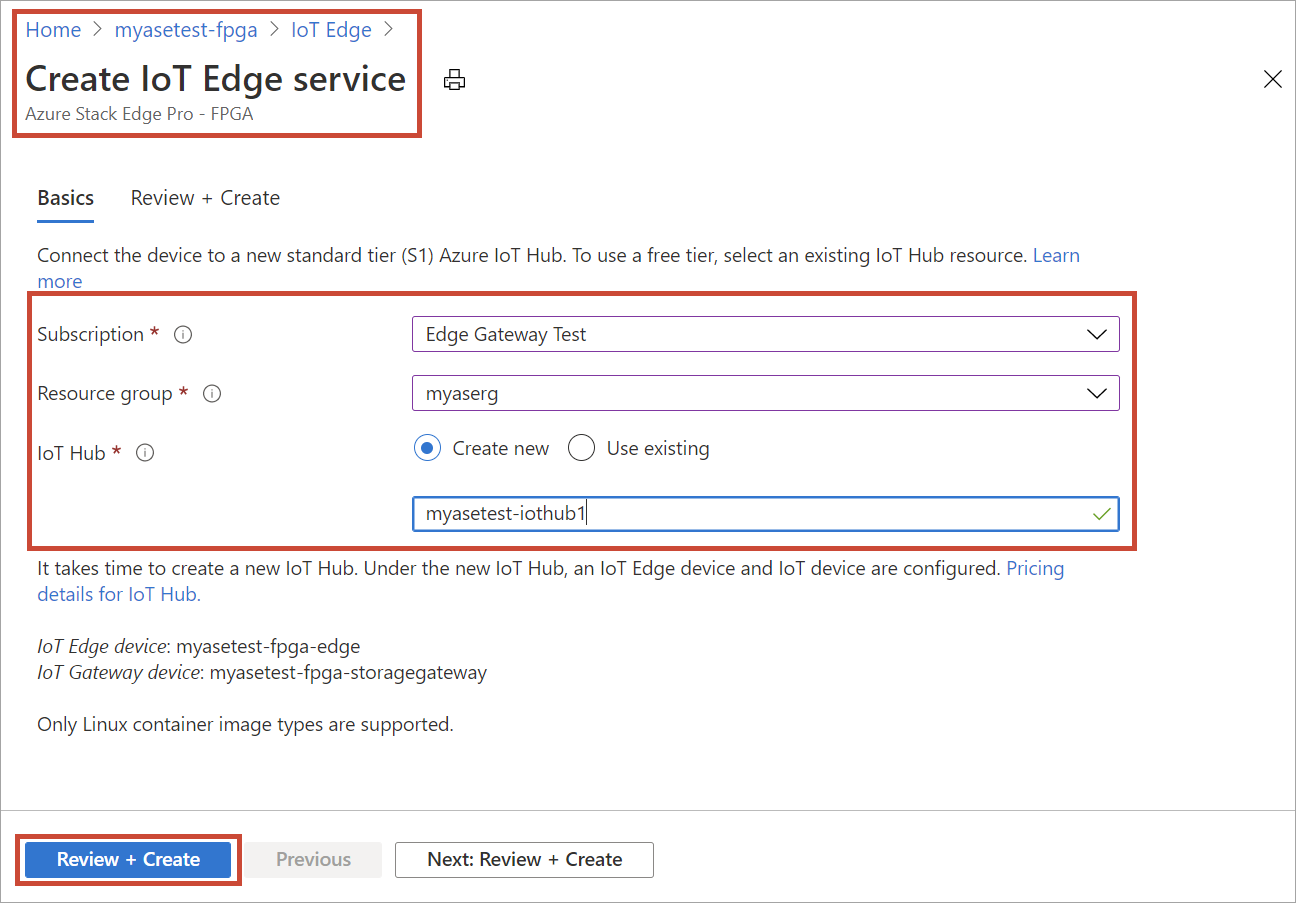
Task: Go back to IoT Edge breadcrumb
Action: coord(331,30)
